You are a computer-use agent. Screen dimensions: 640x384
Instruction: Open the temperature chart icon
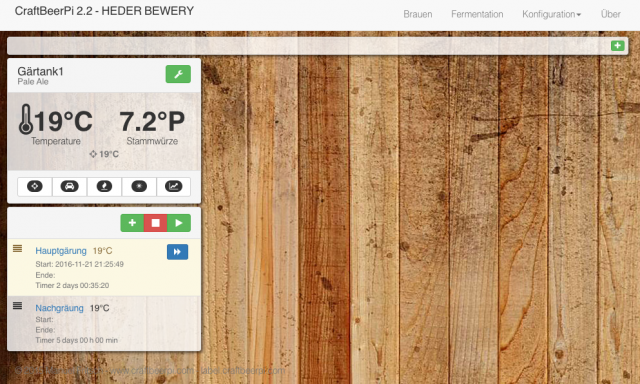click(173, 186)
